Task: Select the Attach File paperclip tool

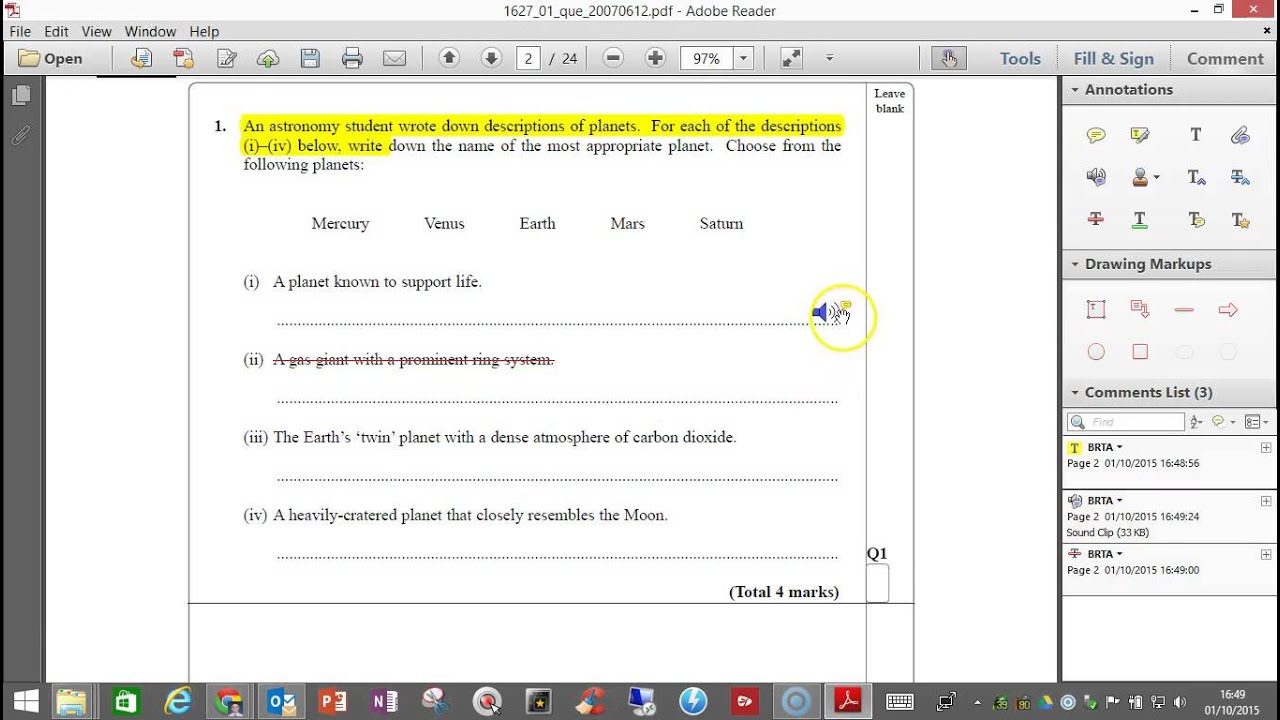Action: 1240,135
